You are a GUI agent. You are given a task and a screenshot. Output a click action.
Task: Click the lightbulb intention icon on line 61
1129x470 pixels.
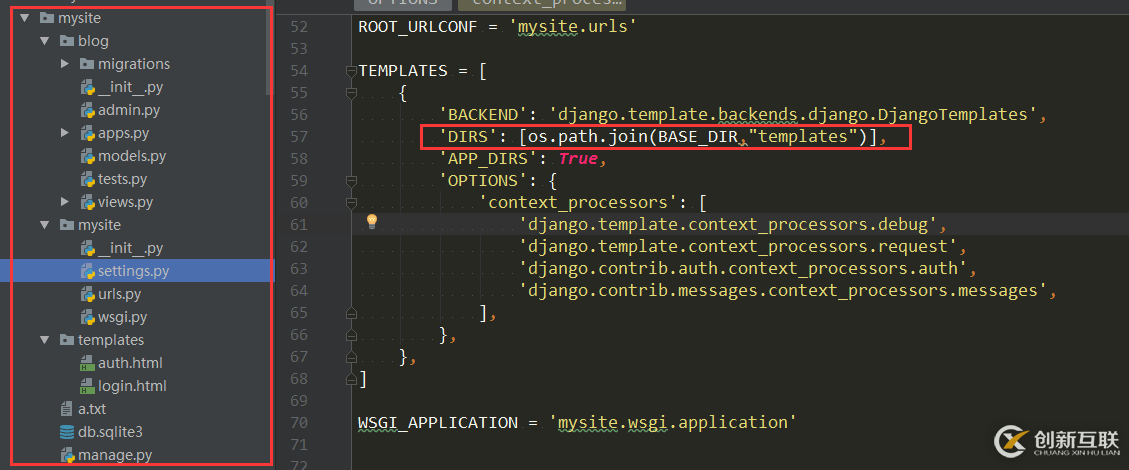point(372,221)
